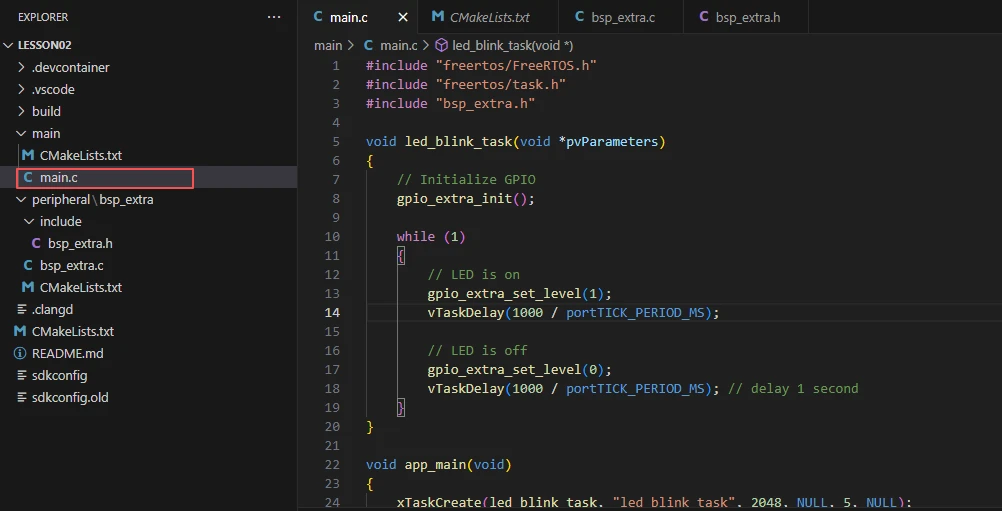This screenshot has width=1002, height=511.
Task: Collapse the peripheral\bsp_extra folder
Action: pos(21,199)
